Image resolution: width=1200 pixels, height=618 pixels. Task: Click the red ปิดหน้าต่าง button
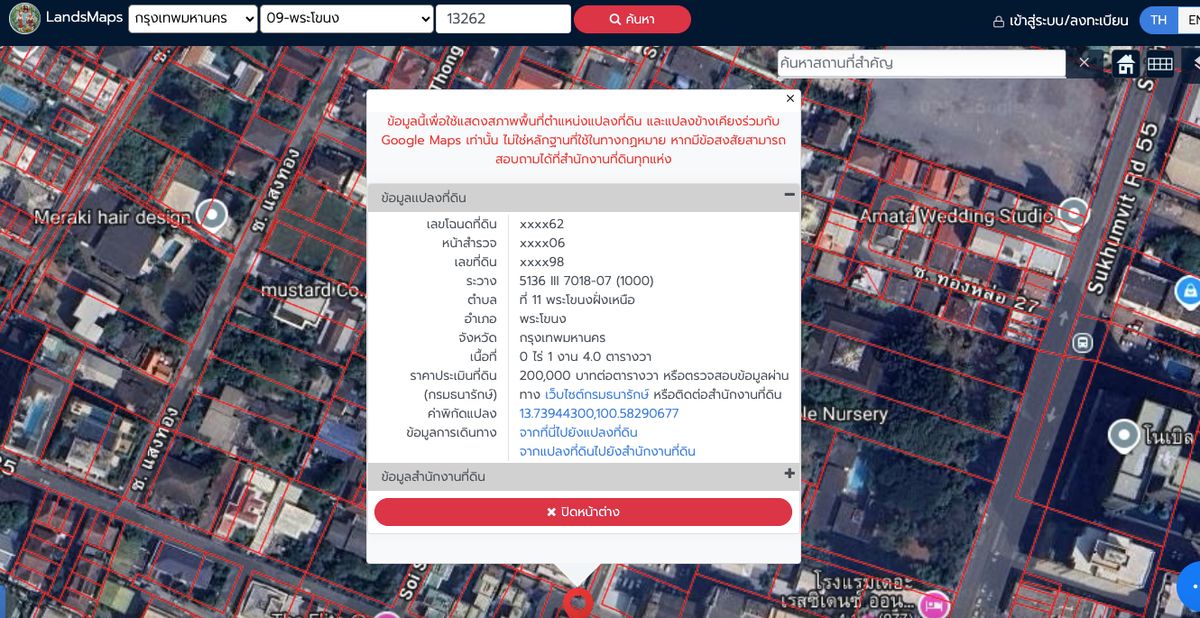tap(583, 512)
